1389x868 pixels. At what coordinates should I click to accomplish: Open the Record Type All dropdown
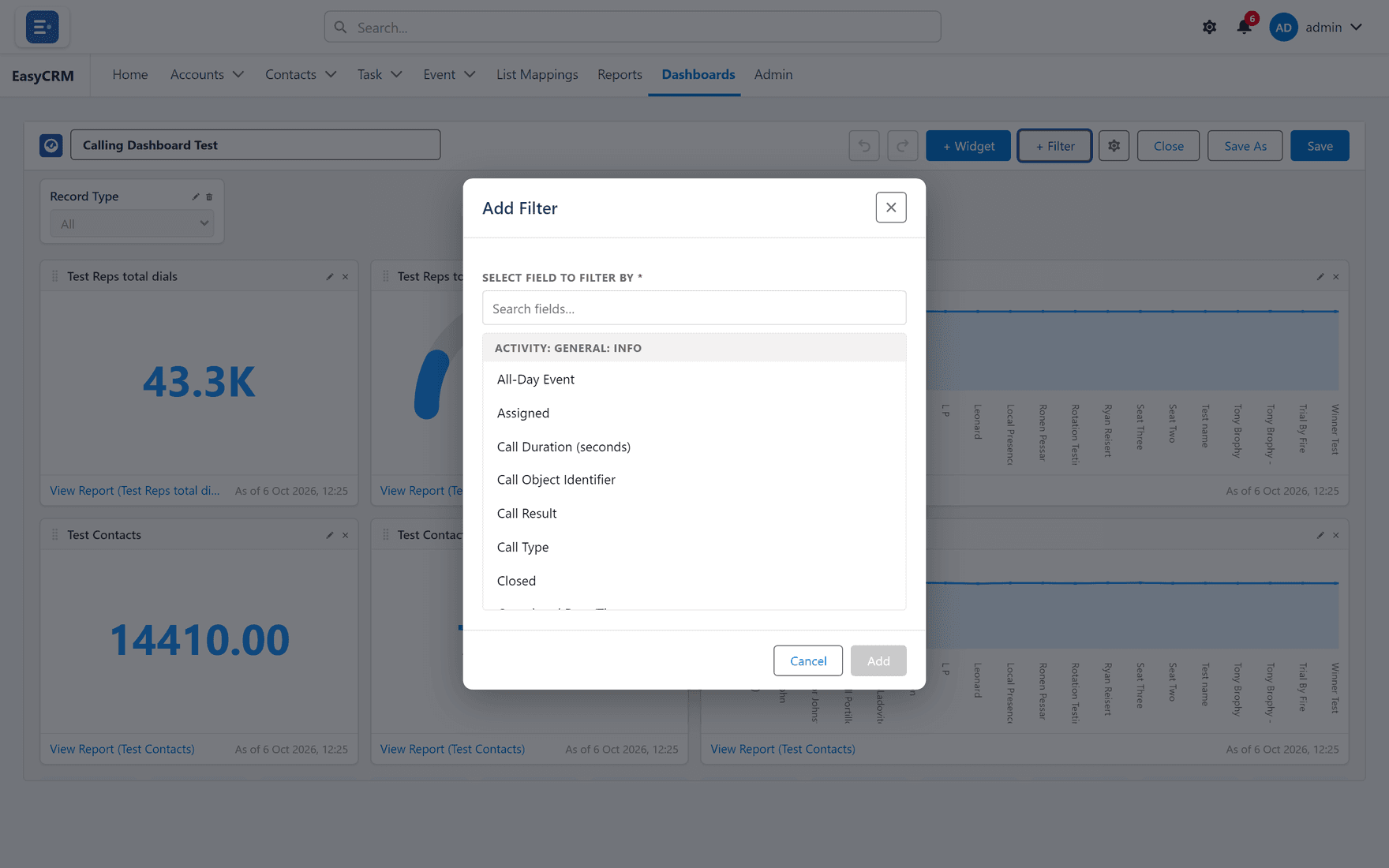click(132, 224)
